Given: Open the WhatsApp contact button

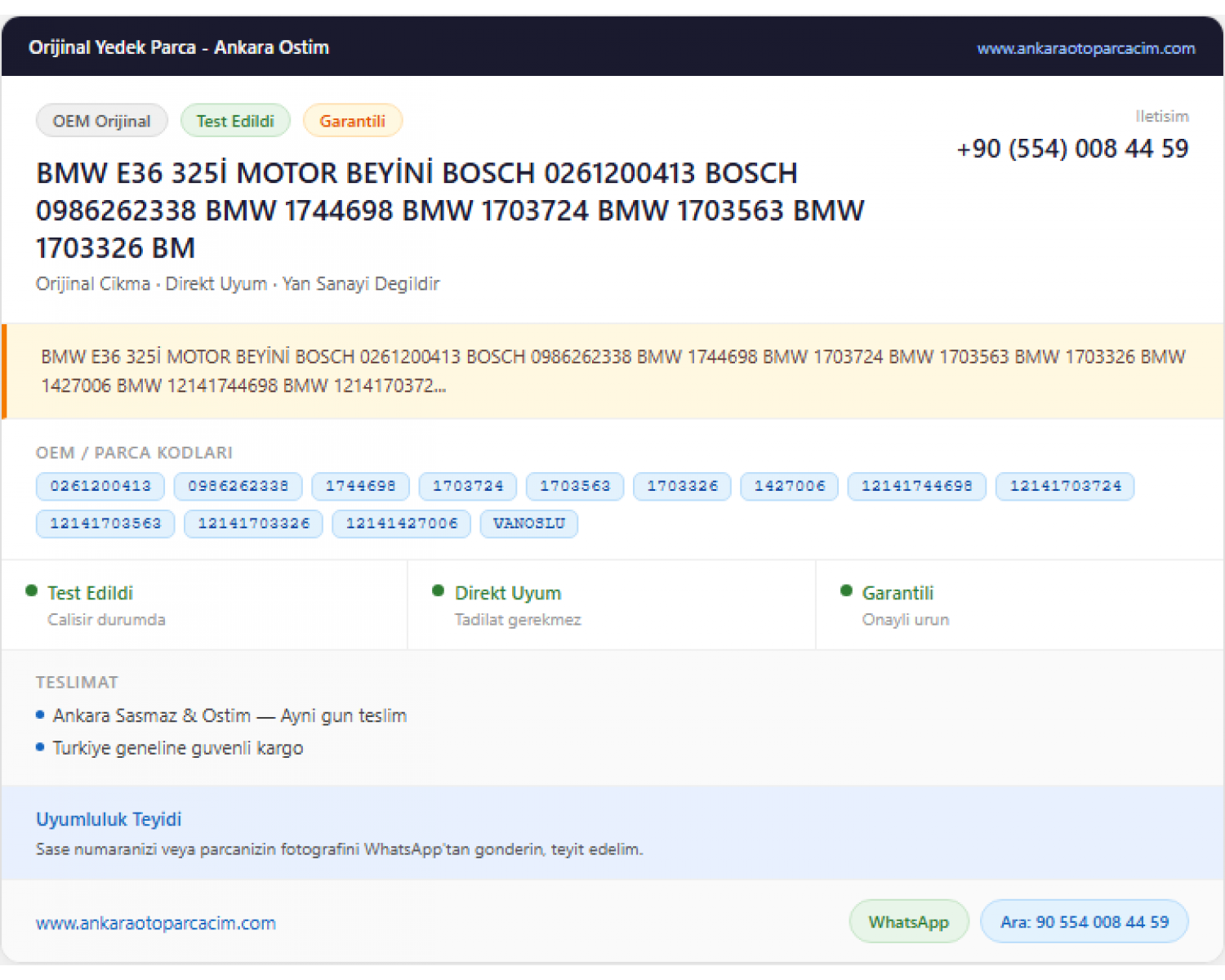Looking at the screenshot, I should pos(909,922).
